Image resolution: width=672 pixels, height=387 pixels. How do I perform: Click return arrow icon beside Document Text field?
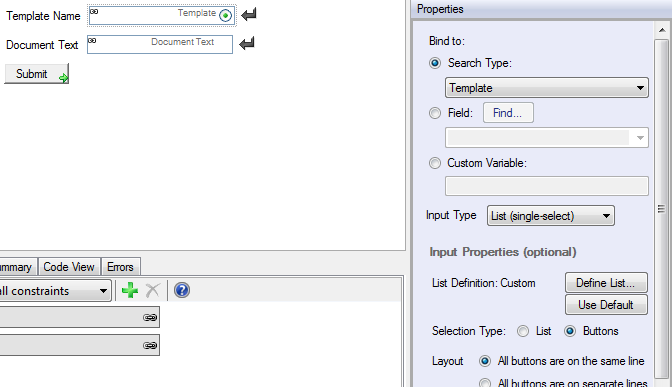pos(247,43)
